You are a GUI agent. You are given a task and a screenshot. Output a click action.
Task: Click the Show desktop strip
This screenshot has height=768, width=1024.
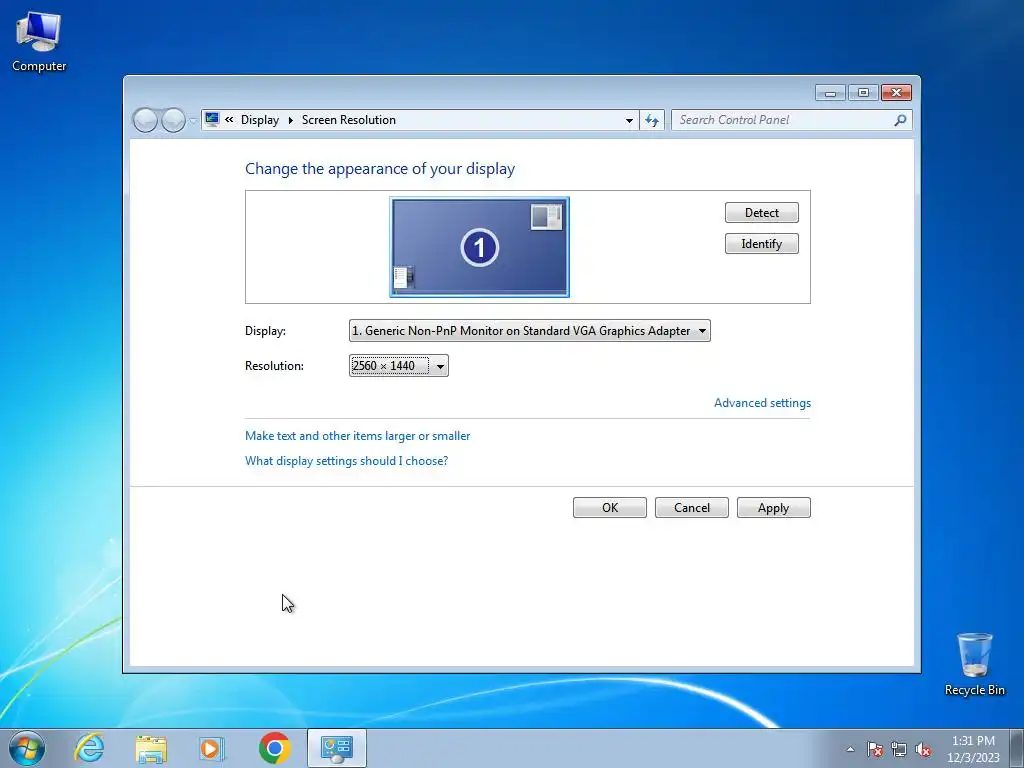click(1017, 748)
